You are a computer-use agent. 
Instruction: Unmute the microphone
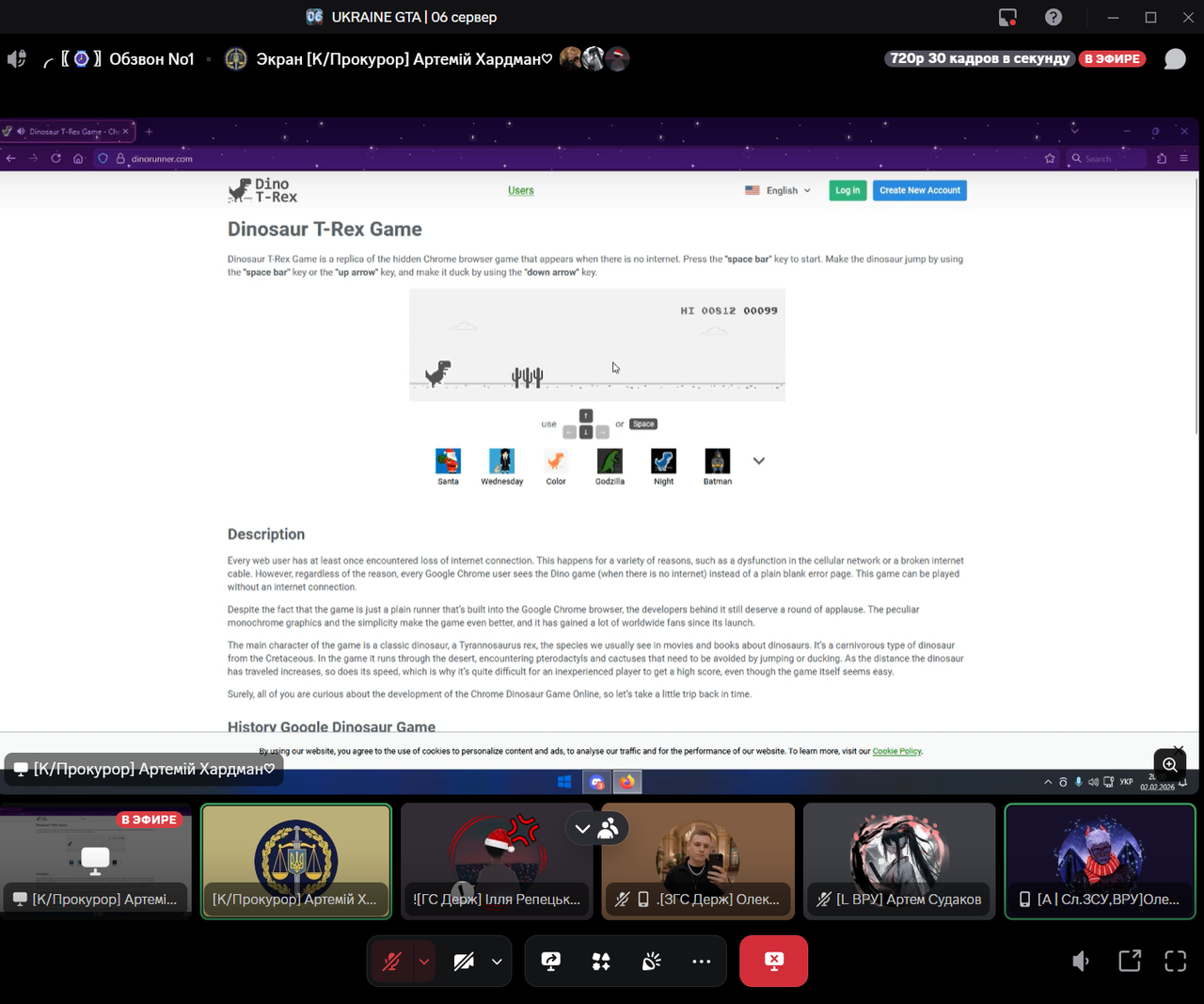tap(391, 961)
